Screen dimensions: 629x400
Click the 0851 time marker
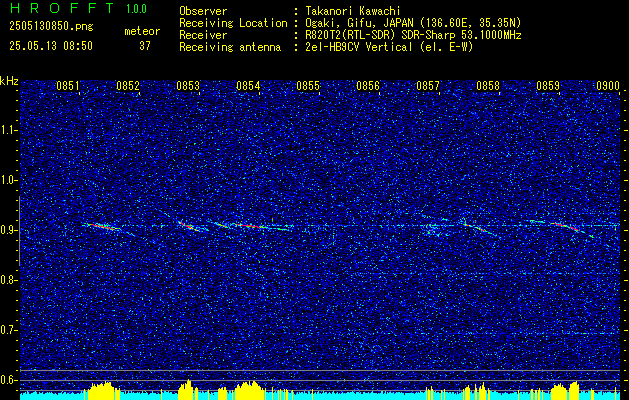(x=67, y=86)
